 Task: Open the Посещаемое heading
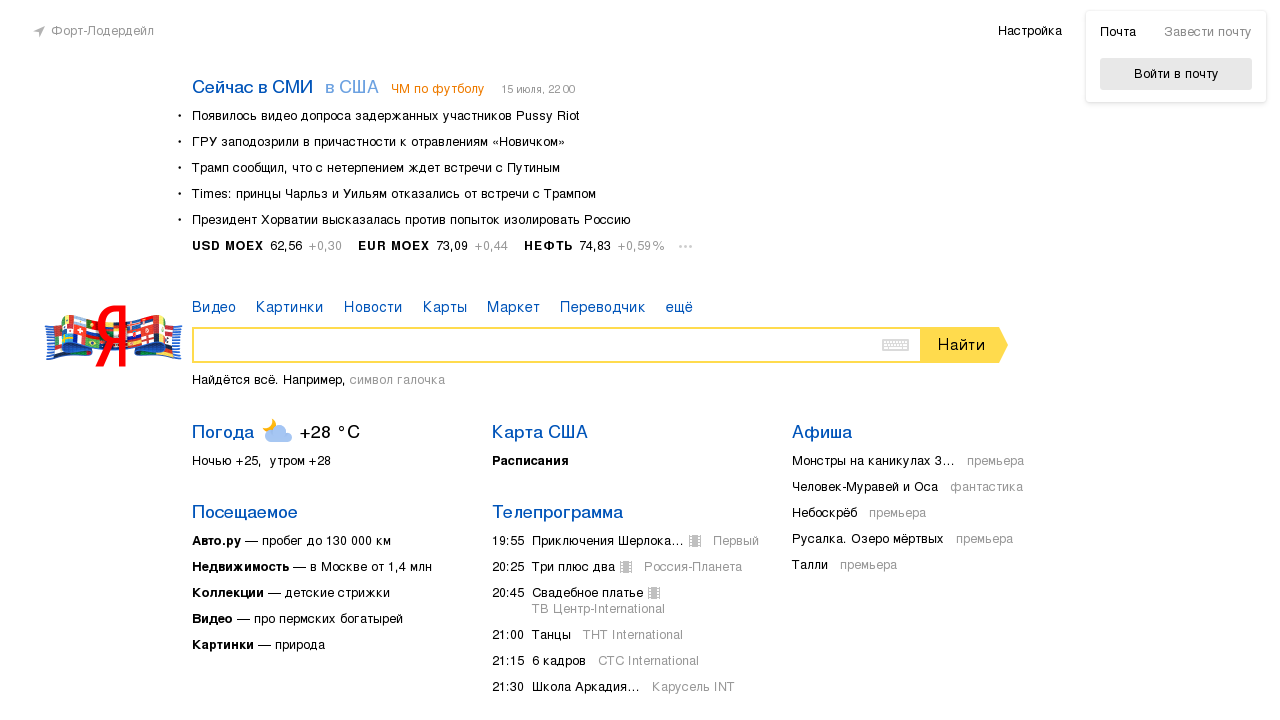coord(245,512)
